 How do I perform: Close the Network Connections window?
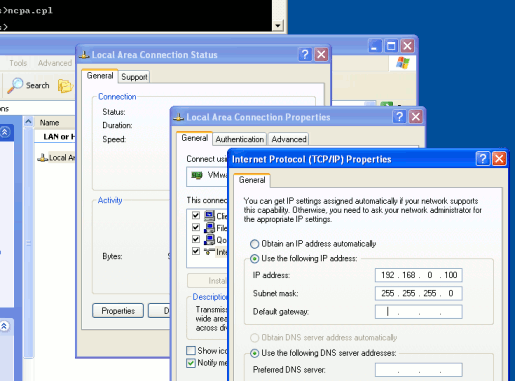[407, 46]
